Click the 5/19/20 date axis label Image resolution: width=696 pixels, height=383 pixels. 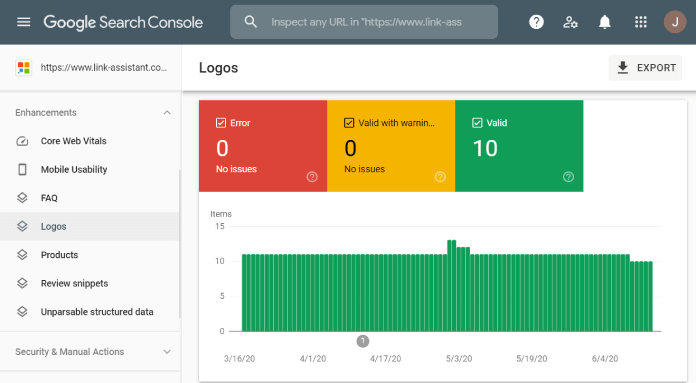click(x=532, y=359)
